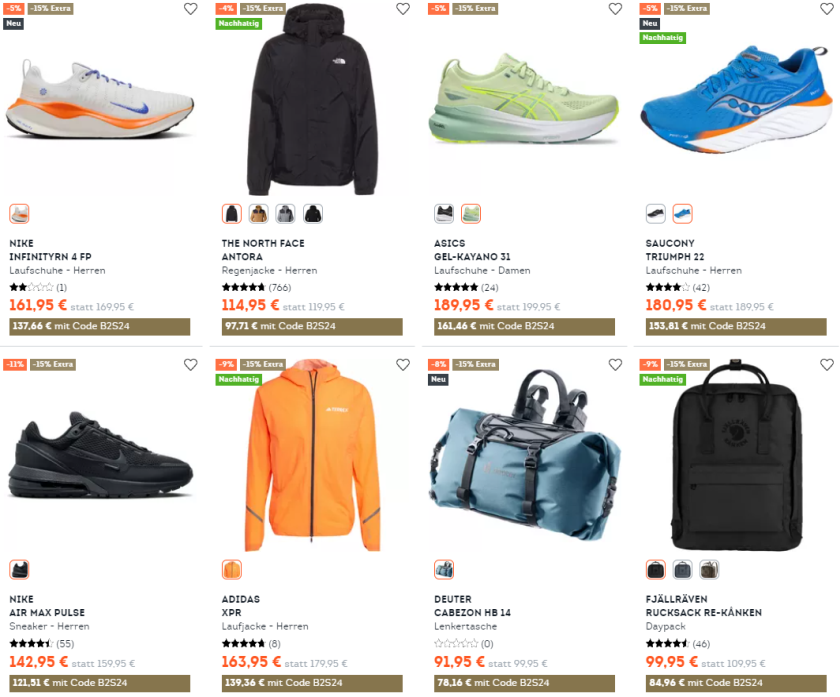Screen dimensions: 840x697
Task: Click the 78,16 € mit Code B2S24 banner
Action: click(524, 683)
